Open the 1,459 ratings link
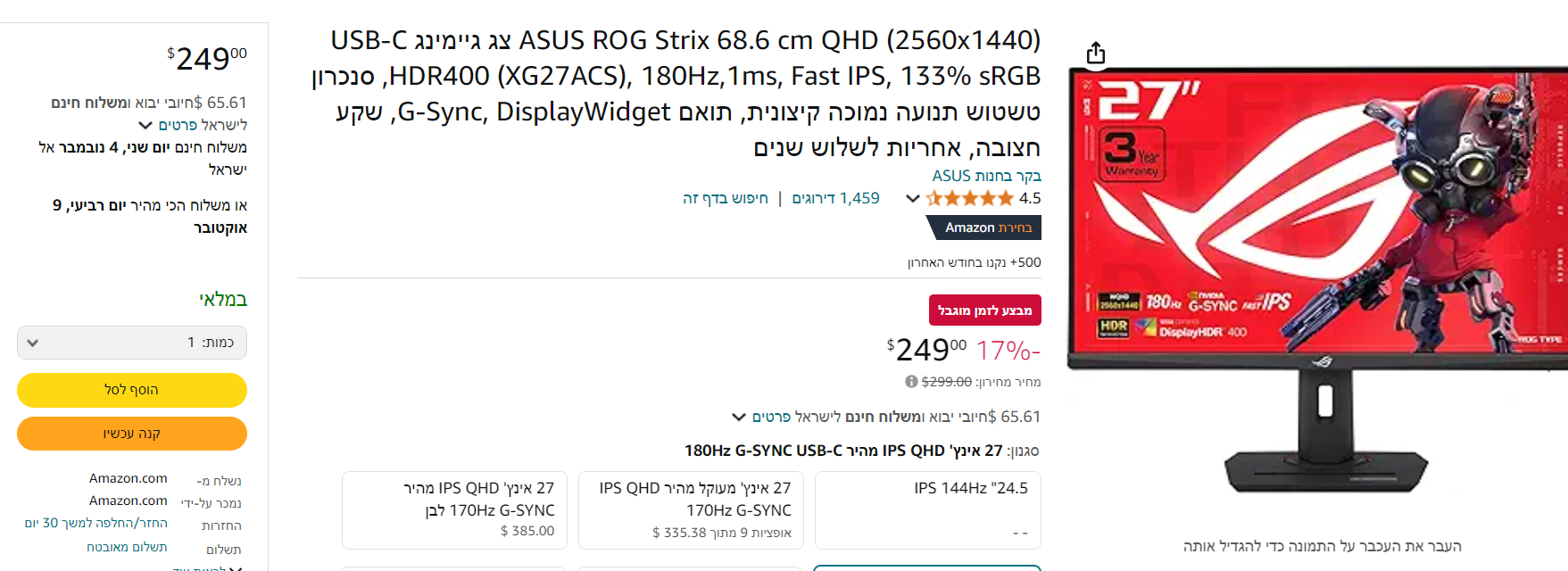Image resolution: width=1568 pixels, height=571 pixels. coord(835,198)
